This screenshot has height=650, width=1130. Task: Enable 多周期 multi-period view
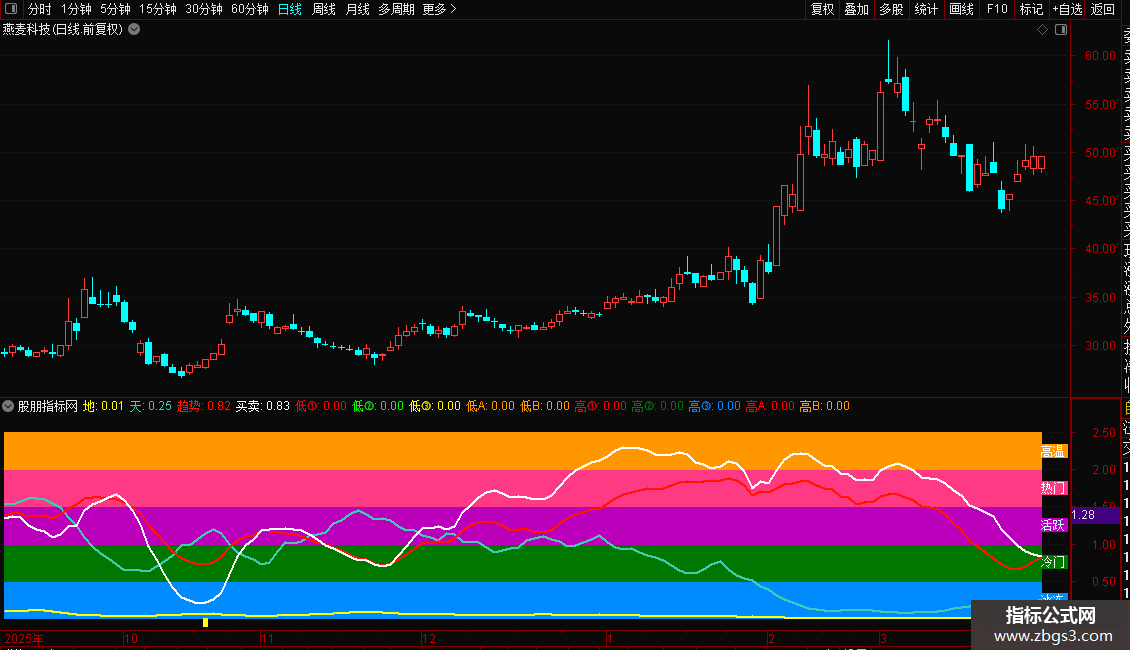(x=396, y=9)
